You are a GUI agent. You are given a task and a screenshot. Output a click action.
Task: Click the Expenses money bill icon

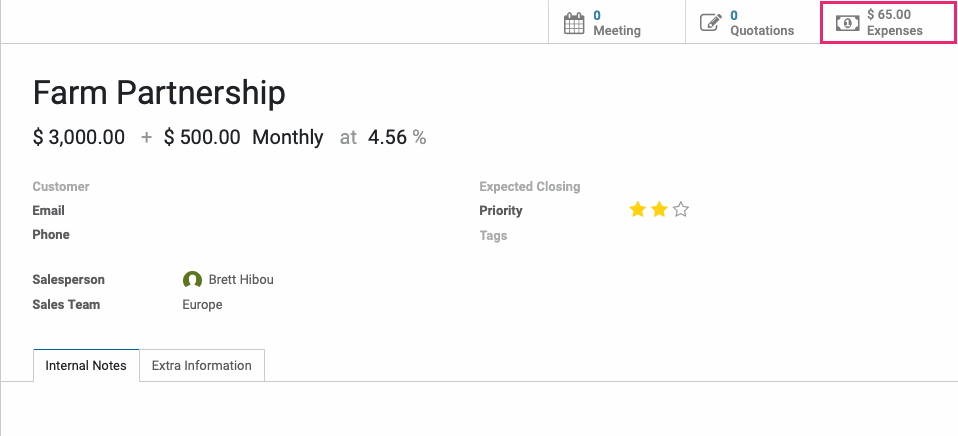pos(847,23)
